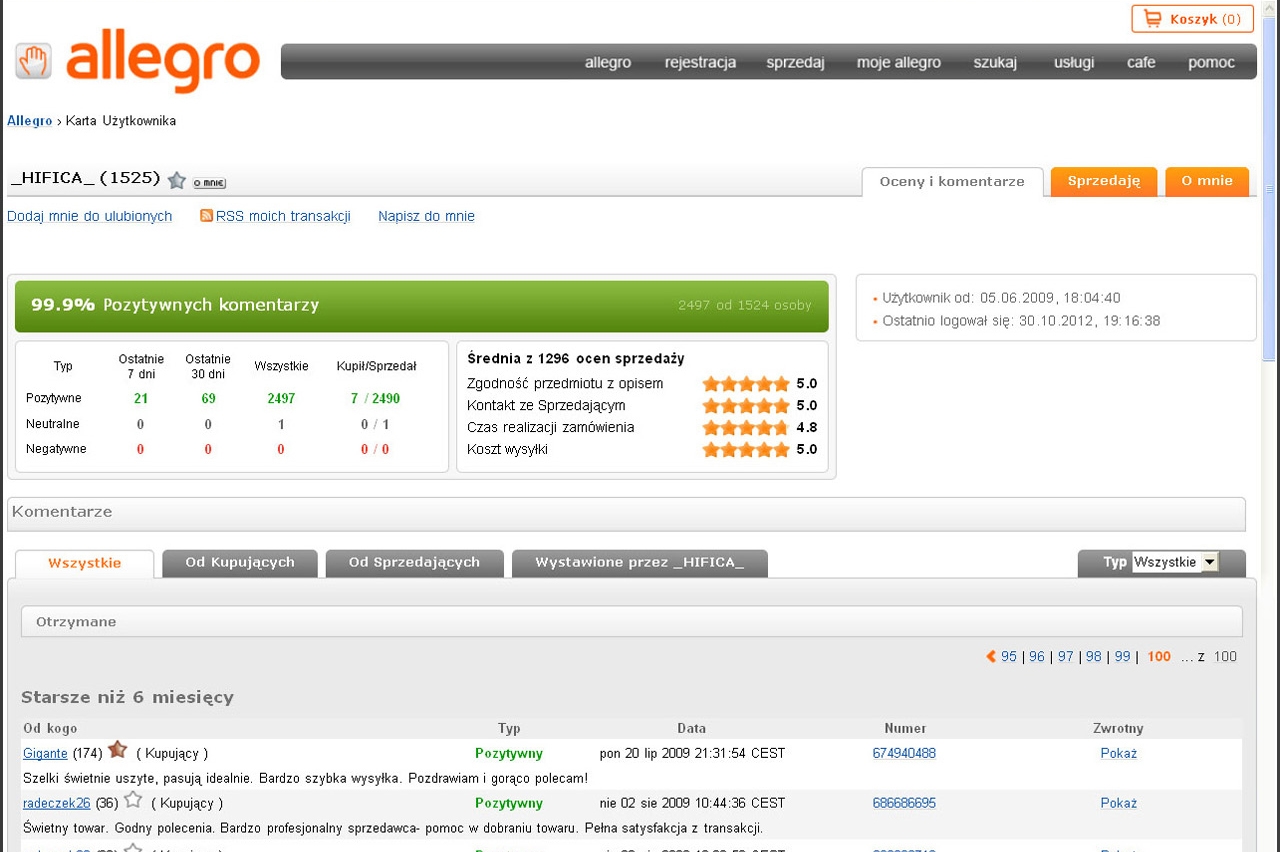1280x852 pixels.
Task: Go to previous pages with orange arrow
Action: click(x=991, y=657)
